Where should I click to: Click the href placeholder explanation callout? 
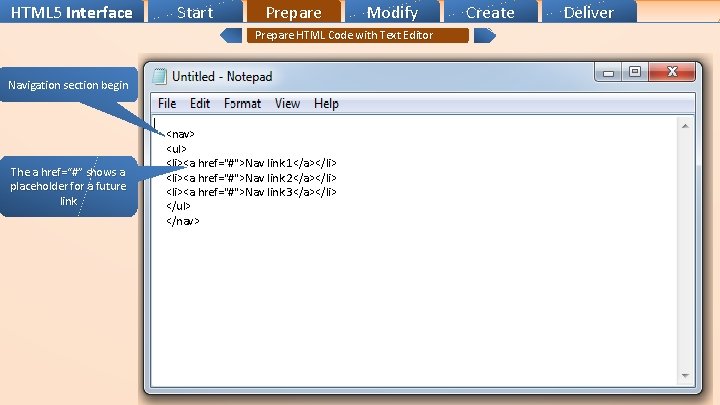(x=68, y=186)
